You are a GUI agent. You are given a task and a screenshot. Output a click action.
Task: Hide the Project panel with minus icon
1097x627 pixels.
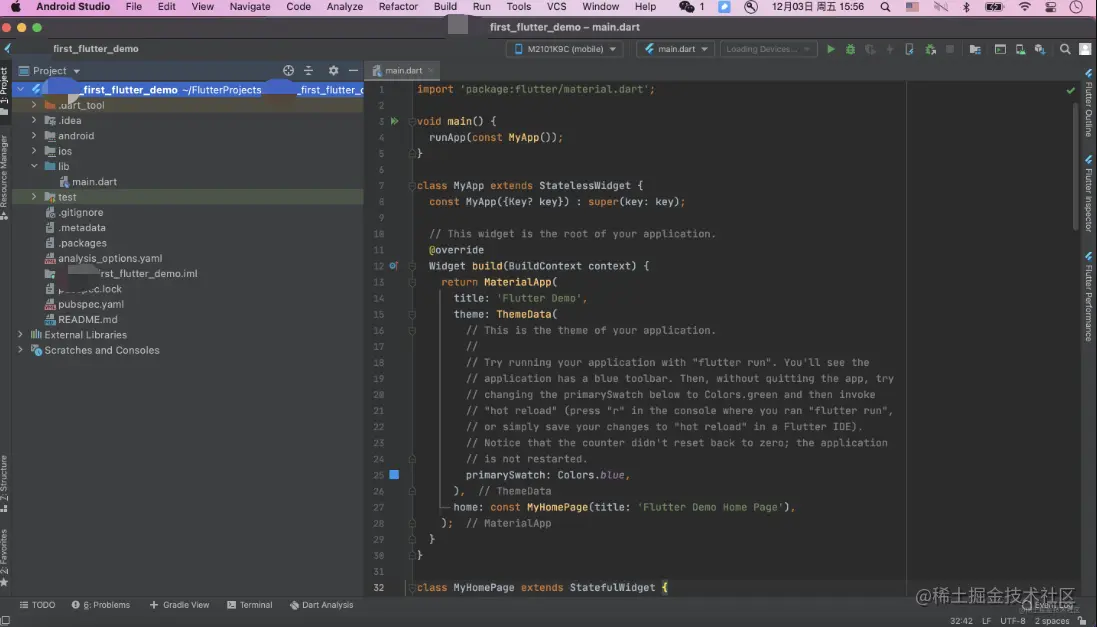click(x=353, y=71)
